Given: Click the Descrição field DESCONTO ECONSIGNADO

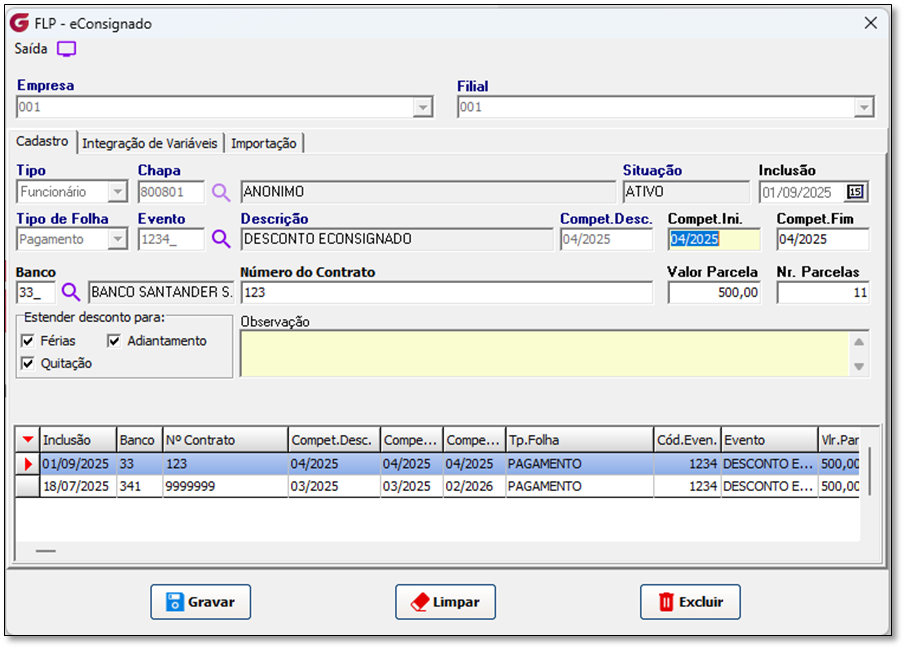Looking at the screenshot, I should click(397, 239).
